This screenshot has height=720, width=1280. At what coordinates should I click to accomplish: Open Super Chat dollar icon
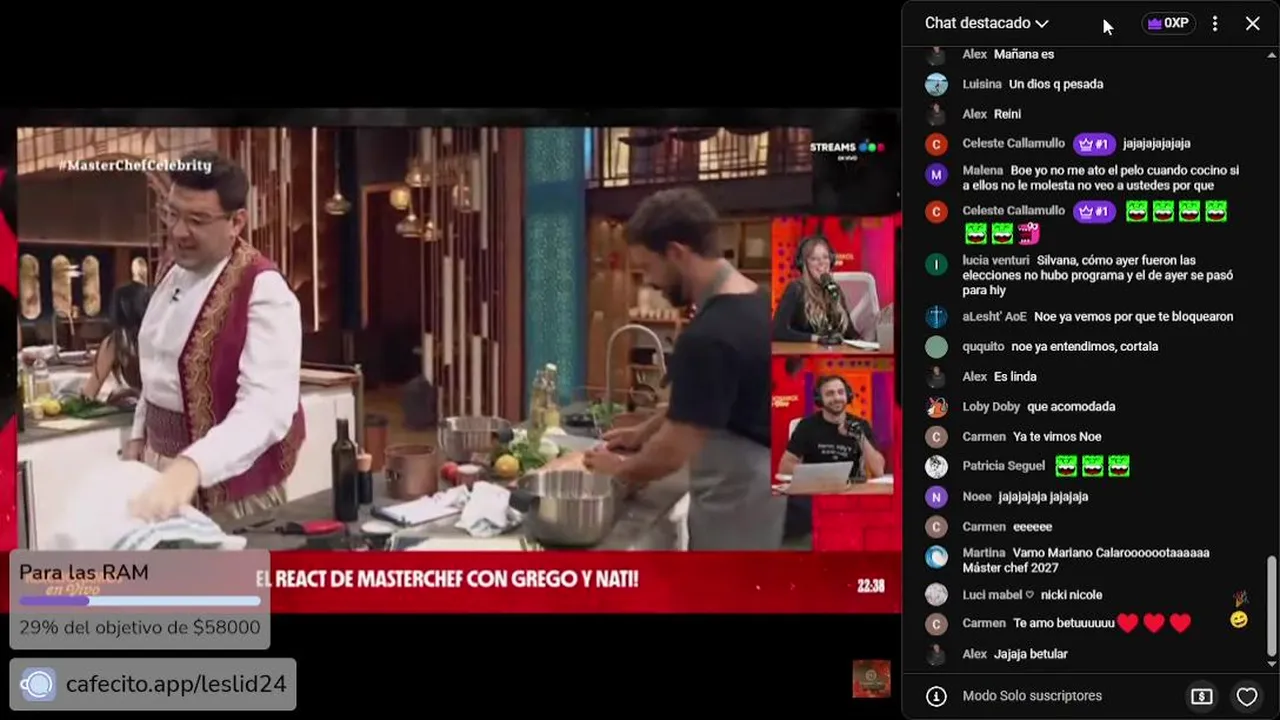click(1202, 696)
